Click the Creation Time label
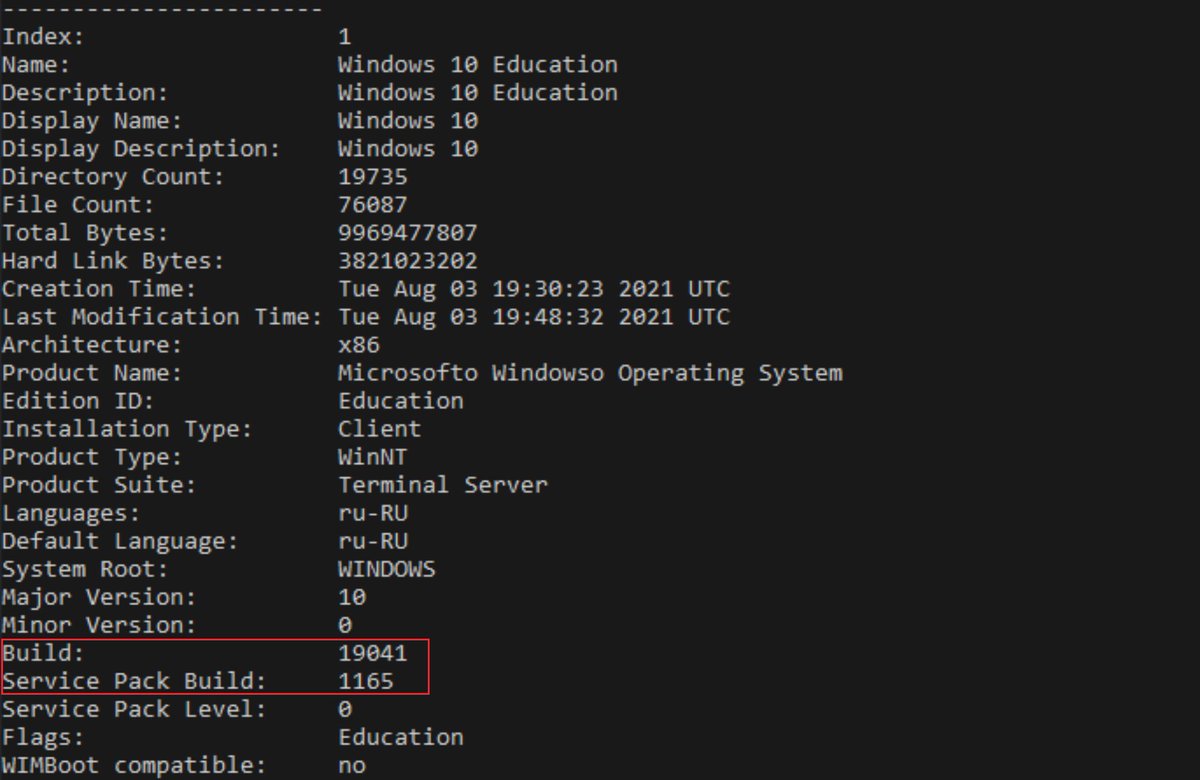The image size is (1200, 780). pos(99,289)
